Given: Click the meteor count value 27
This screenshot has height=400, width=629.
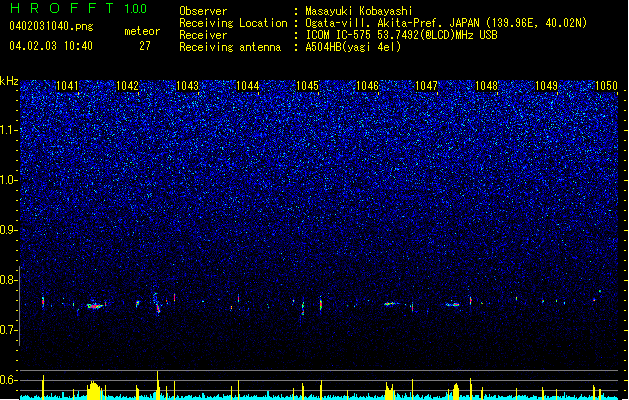Looking at the screenshot, I should click(145, 46).
